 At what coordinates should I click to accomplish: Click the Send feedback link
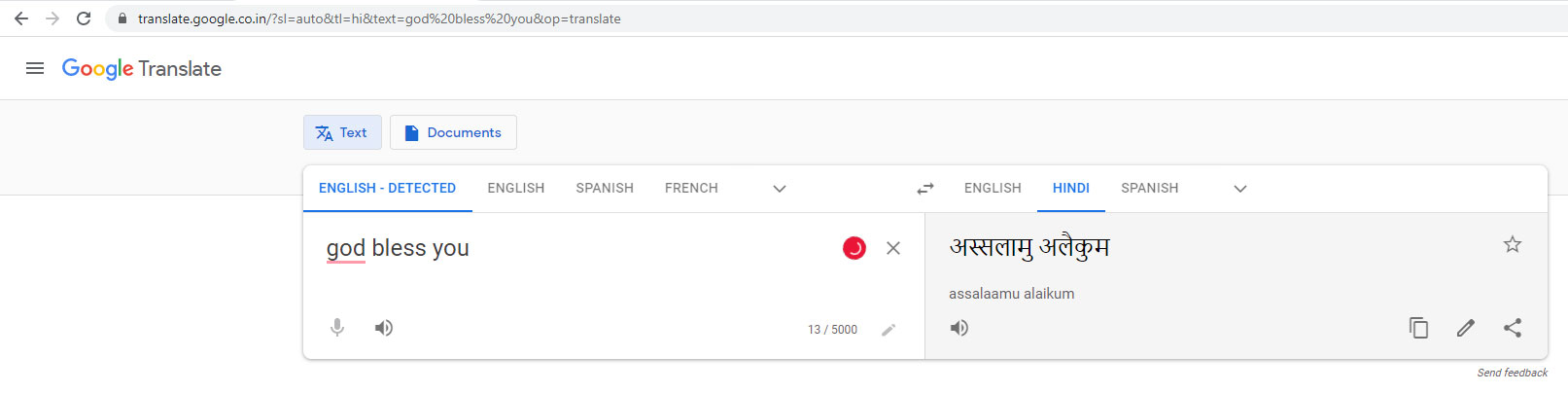(1512, 373)
